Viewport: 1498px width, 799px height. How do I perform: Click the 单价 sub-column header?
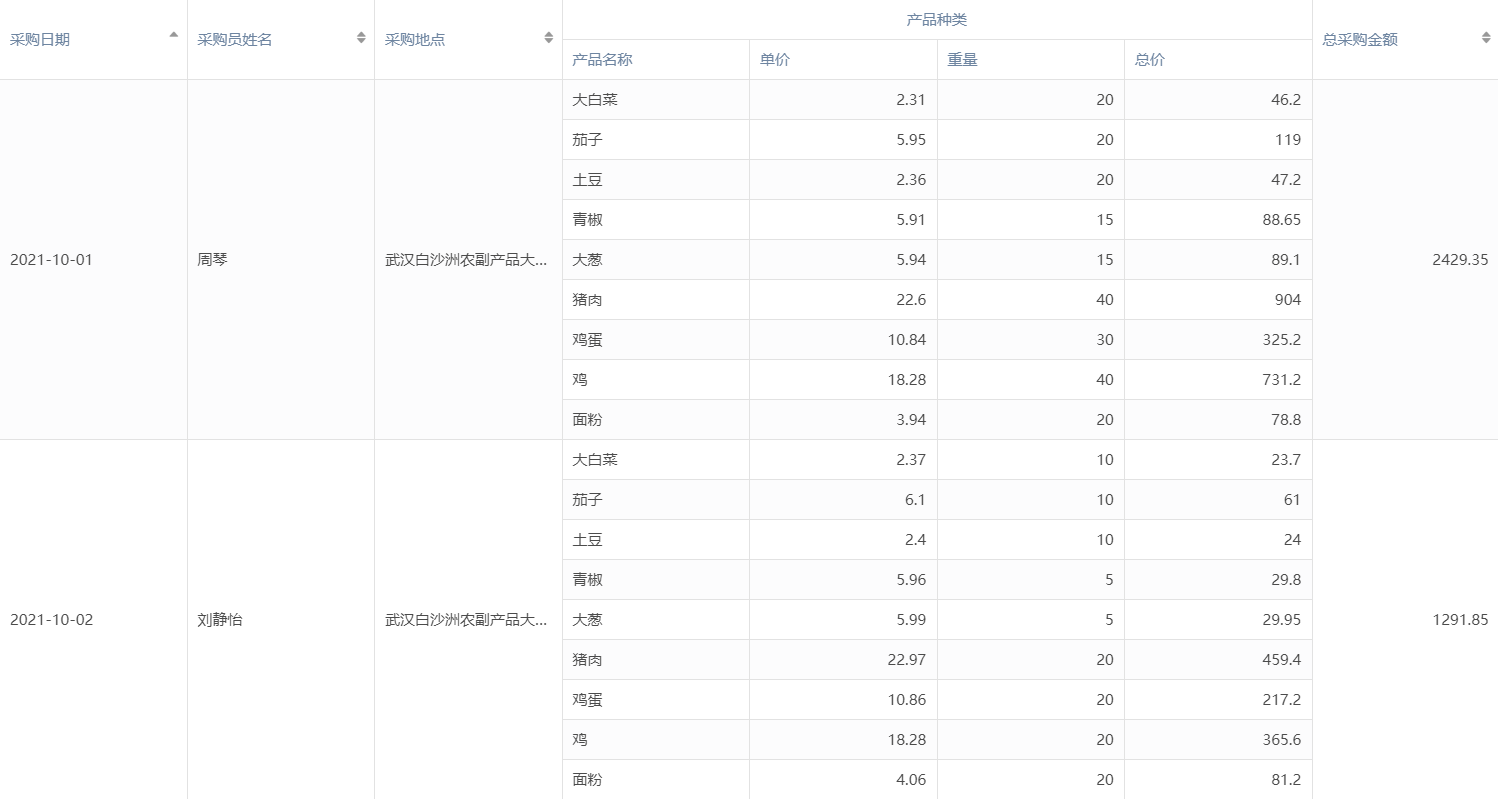click(775, 60)
